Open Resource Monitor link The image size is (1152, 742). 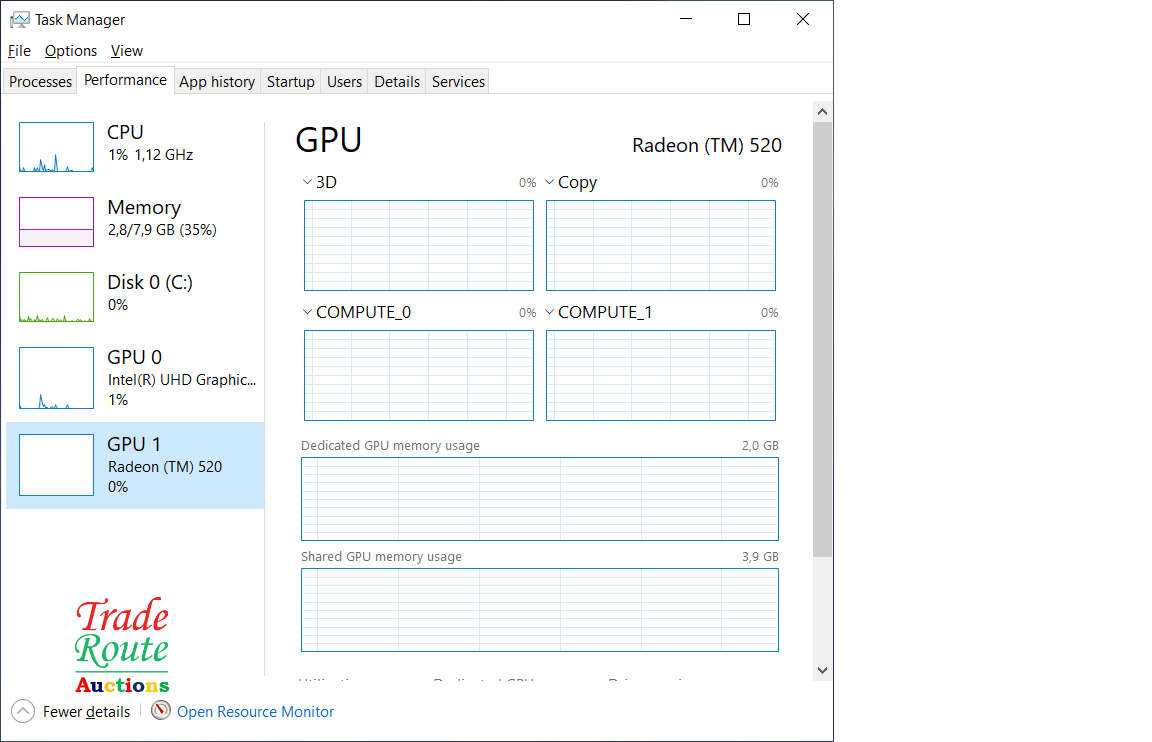pyautogui.click(x=255, y=712)
